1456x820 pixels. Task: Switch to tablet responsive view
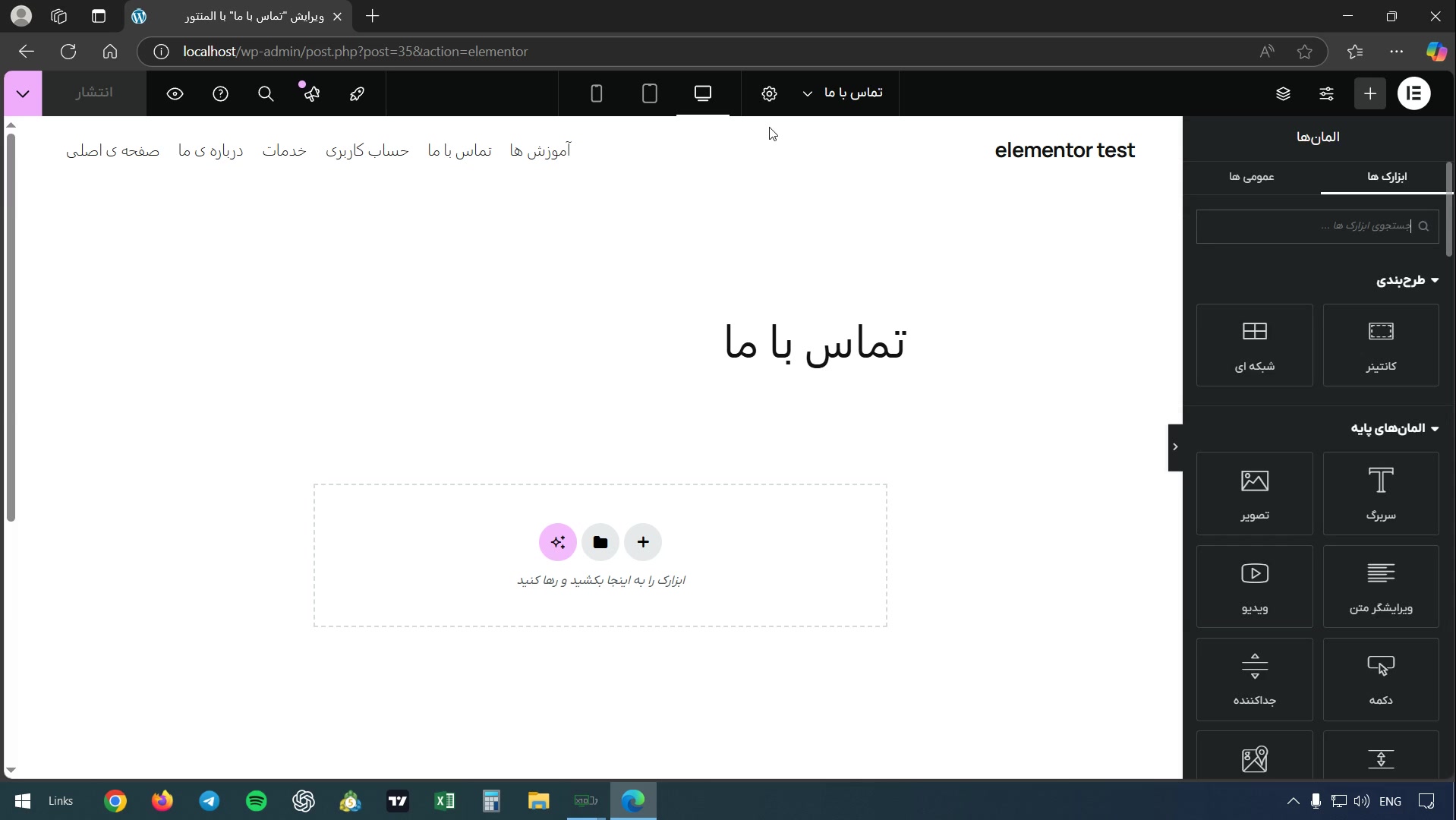(650, 93)
